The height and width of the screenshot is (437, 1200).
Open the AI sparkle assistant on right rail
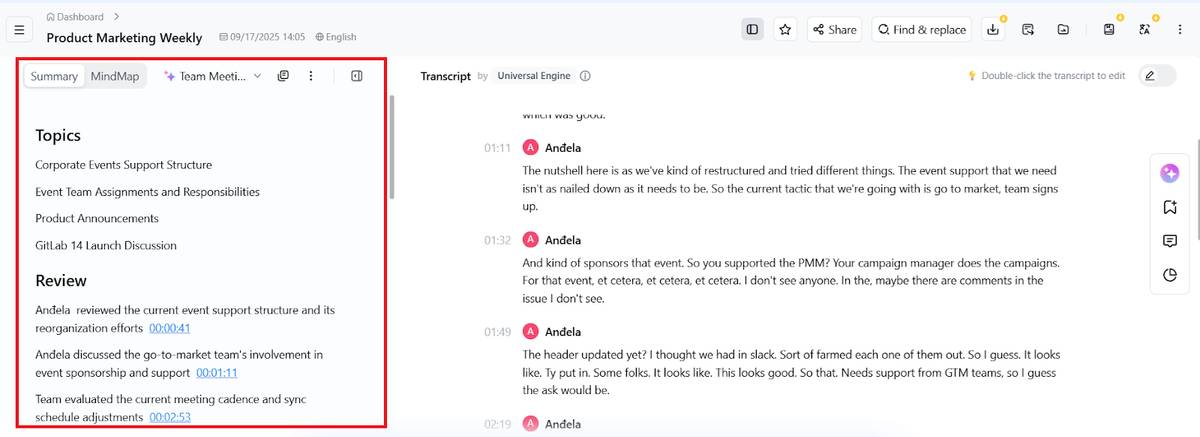(1170, 173)
